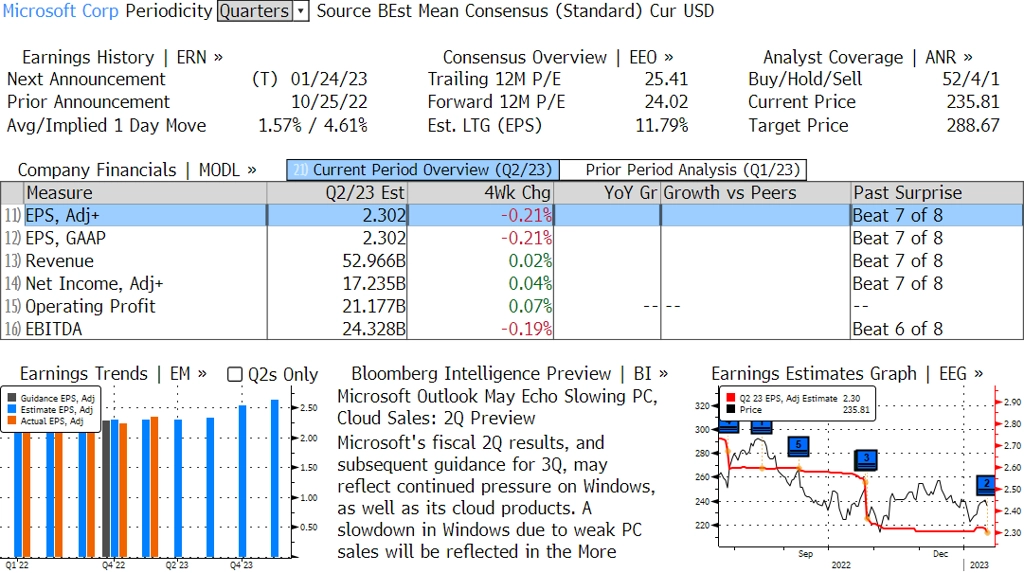1024x573 pixels.
Task: Click the Net Income 4Wk change 0.04%
Action: click(530, 284)
